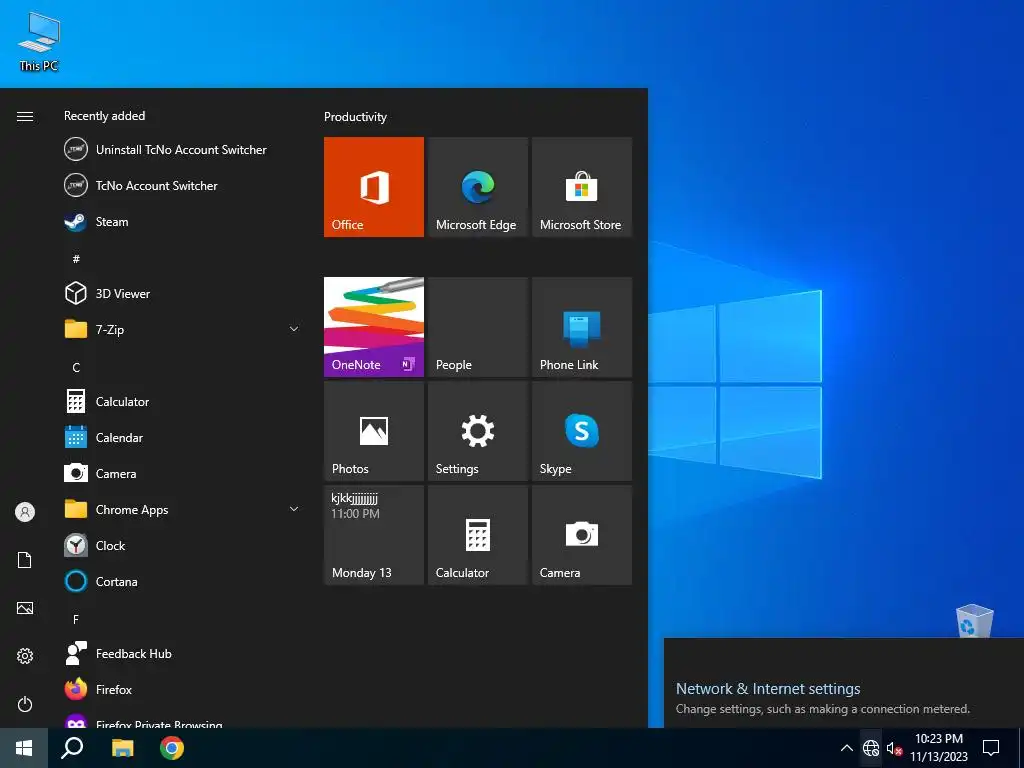Select Uninstall TcNo Account Switcher

tap(183, 150)
